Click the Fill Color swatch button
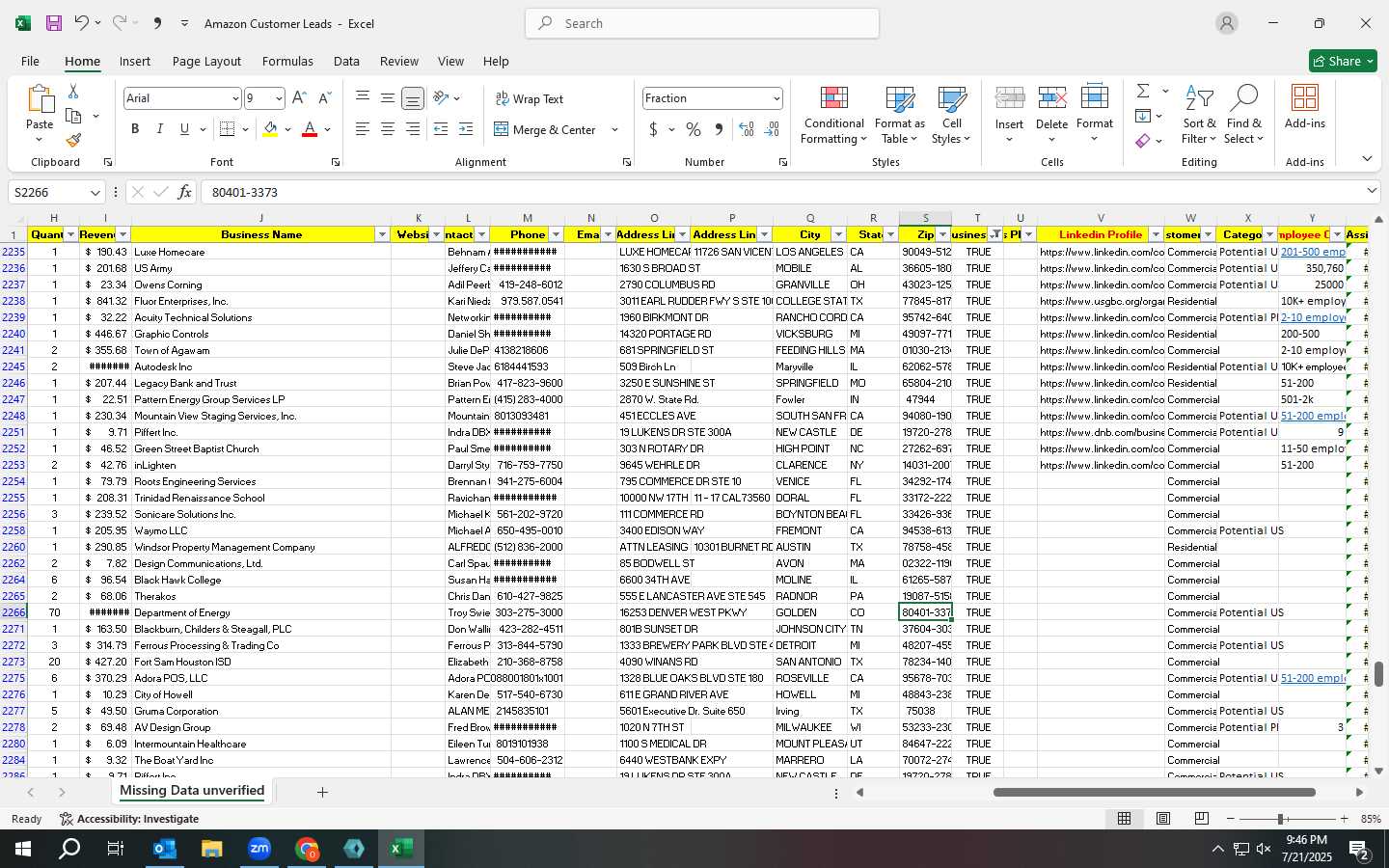This screenshot has height=868, width=1389. click(270, 129)
